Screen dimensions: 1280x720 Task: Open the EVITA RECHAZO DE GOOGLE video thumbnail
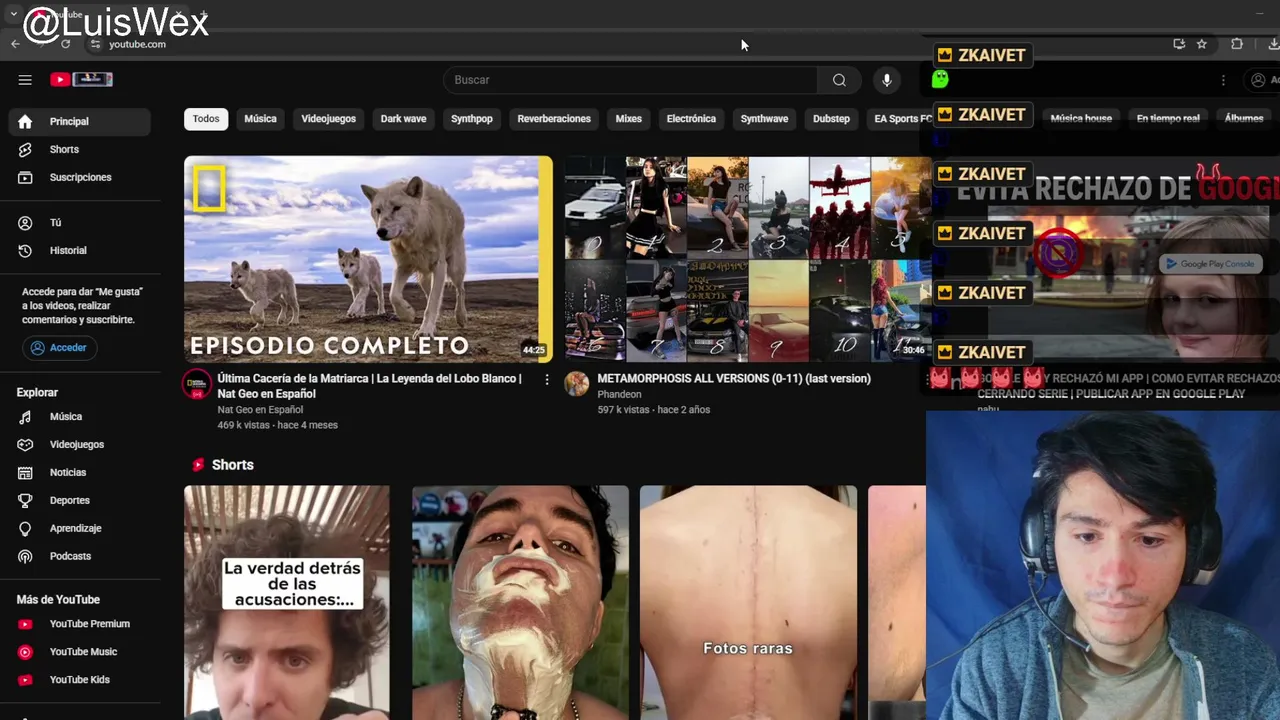[1110, 259]
